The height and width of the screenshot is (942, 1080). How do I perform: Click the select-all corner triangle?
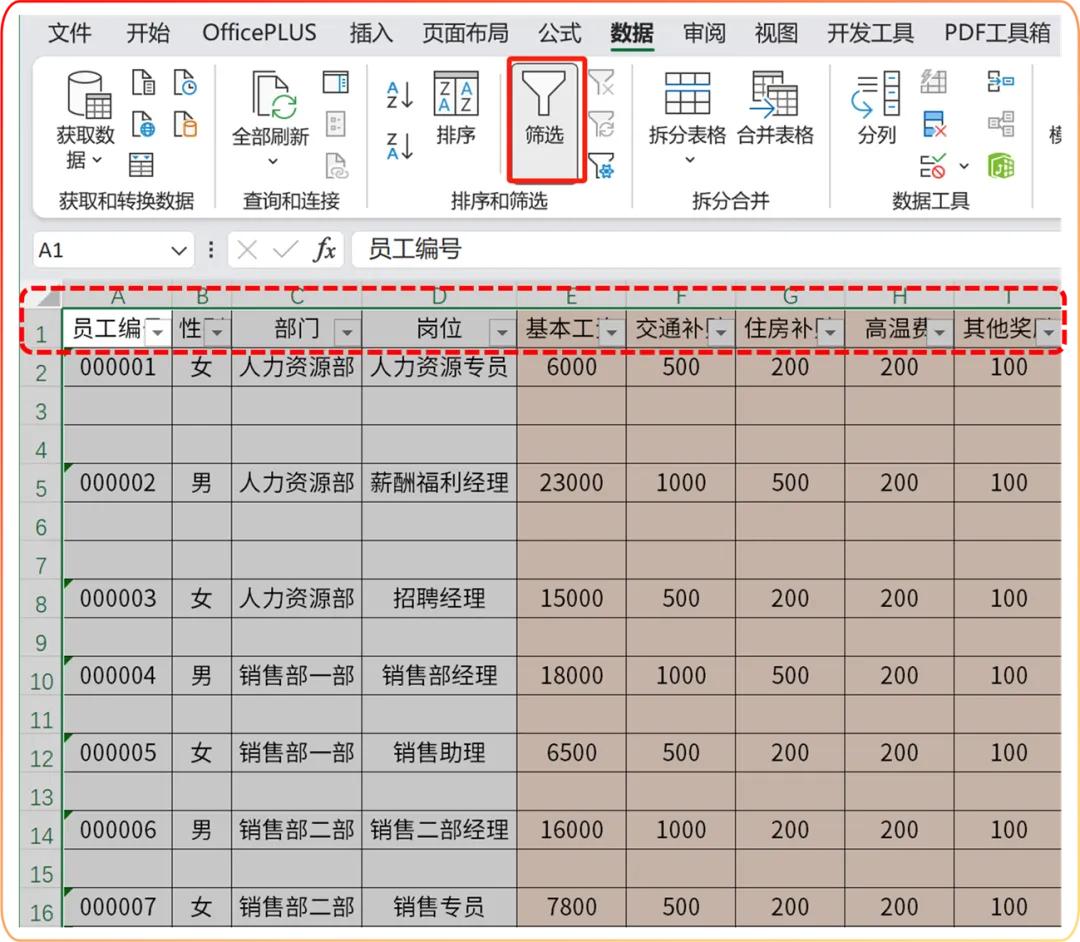47,297
